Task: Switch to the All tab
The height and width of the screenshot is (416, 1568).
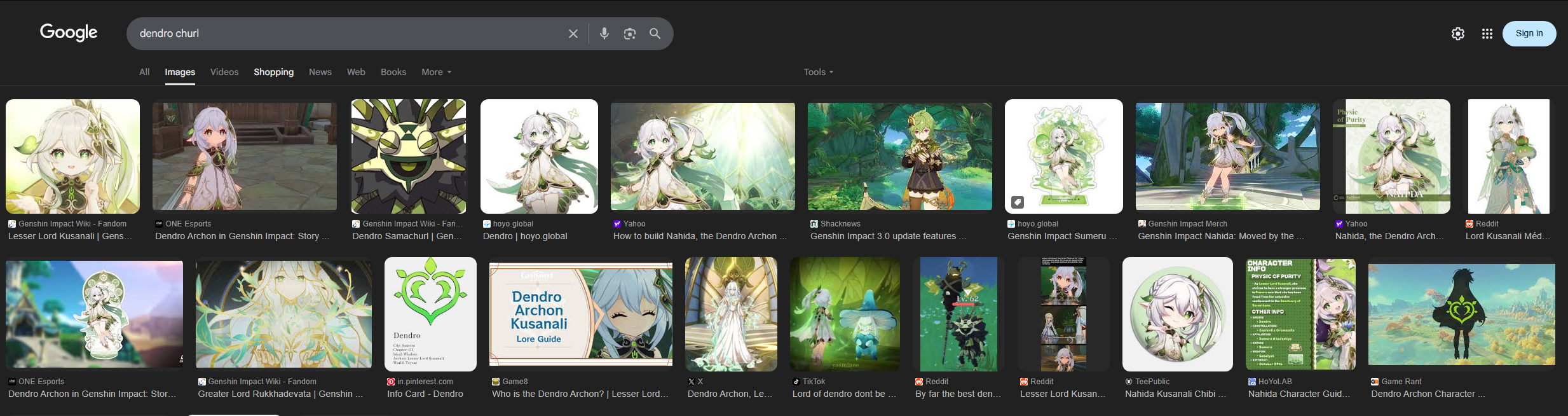Action: tap(144, 72)
